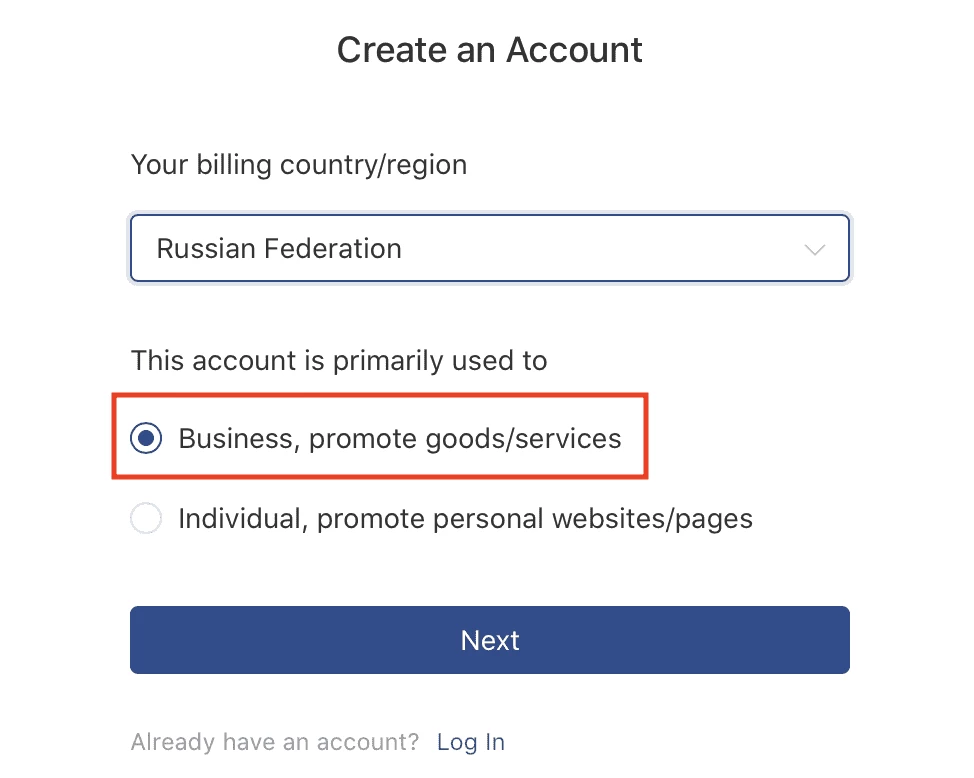Click 'Business, promote goods/services' label text
This screenshot has width=974, height=778.
tap(399, 439)
